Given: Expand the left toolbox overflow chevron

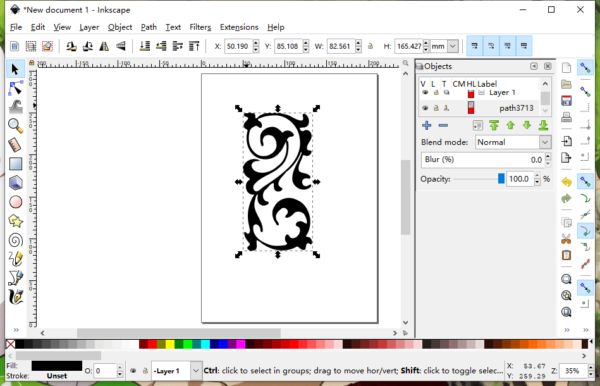Looking at the screenshot, I should [16, 330].
